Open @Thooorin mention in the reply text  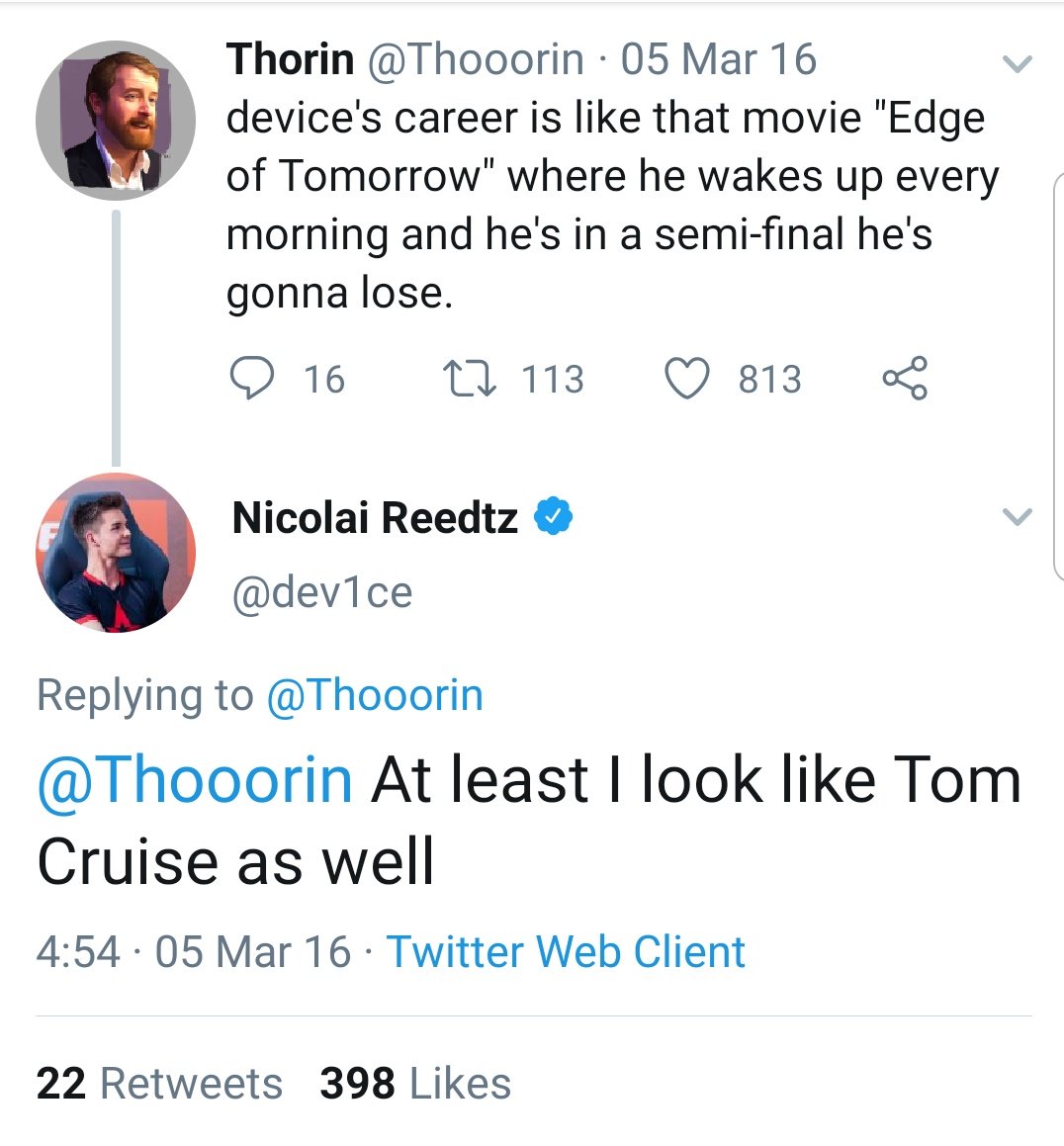click(194, 780)
